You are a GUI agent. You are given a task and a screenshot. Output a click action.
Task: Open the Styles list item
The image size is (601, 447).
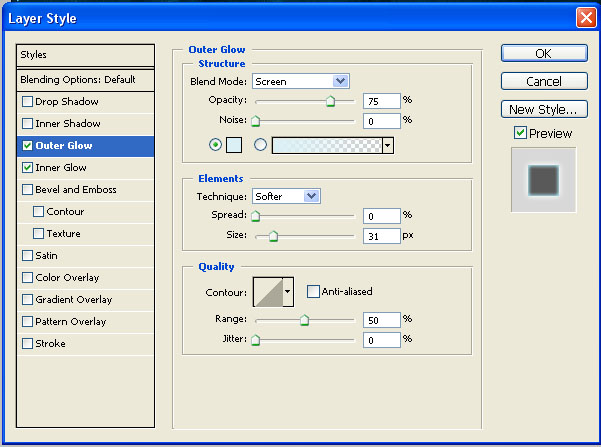[x=87, y=55]
